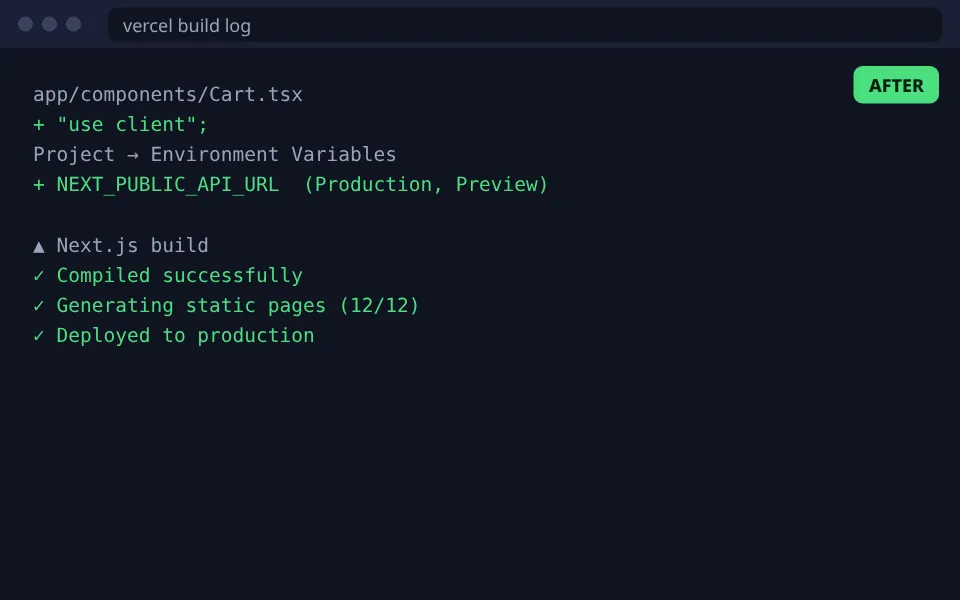This screenshot has width=960, height=600.
Task: Click 'Generating static pages (12/12)' line
Action: pyautogui.click(x=226, y=306)
